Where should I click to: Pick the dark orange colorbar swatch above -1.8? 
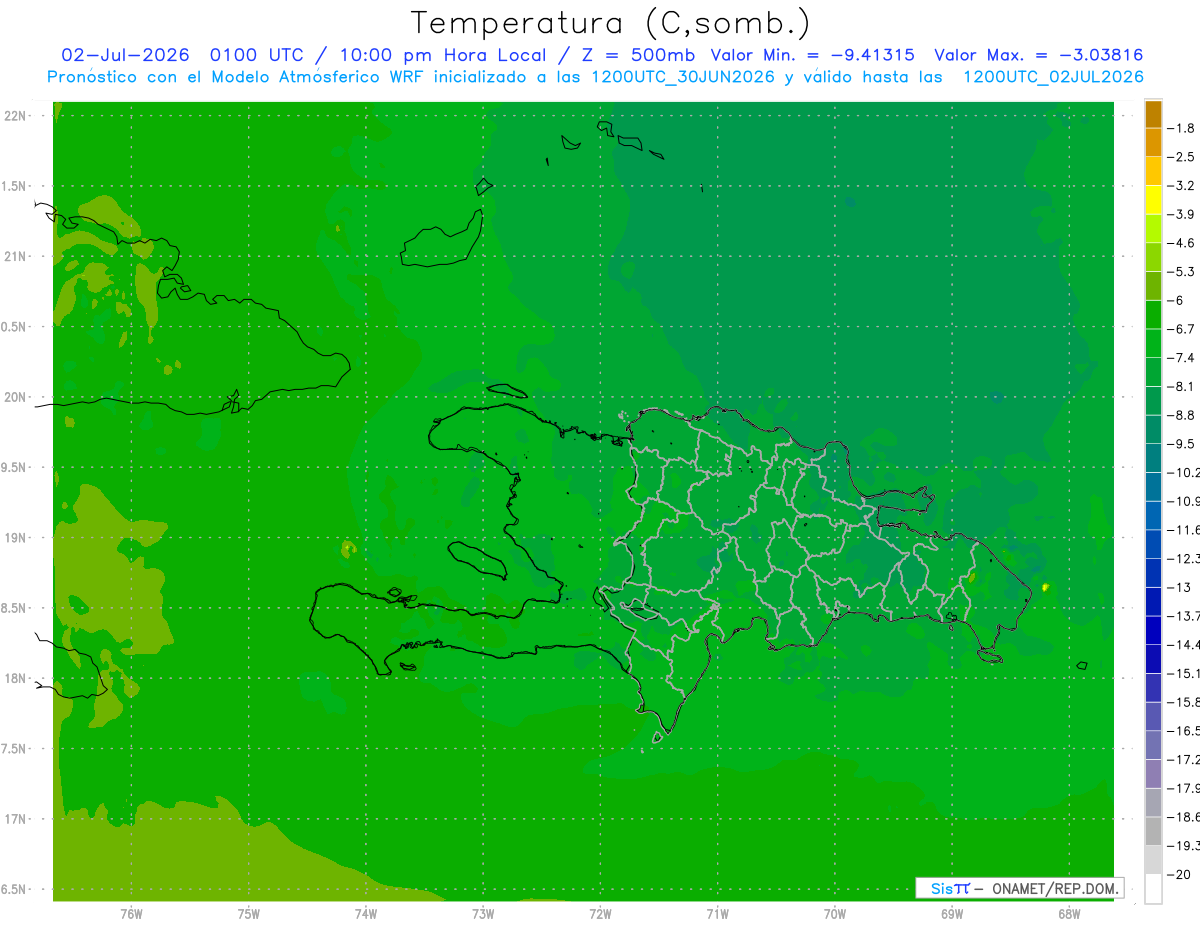[1153, 114]
